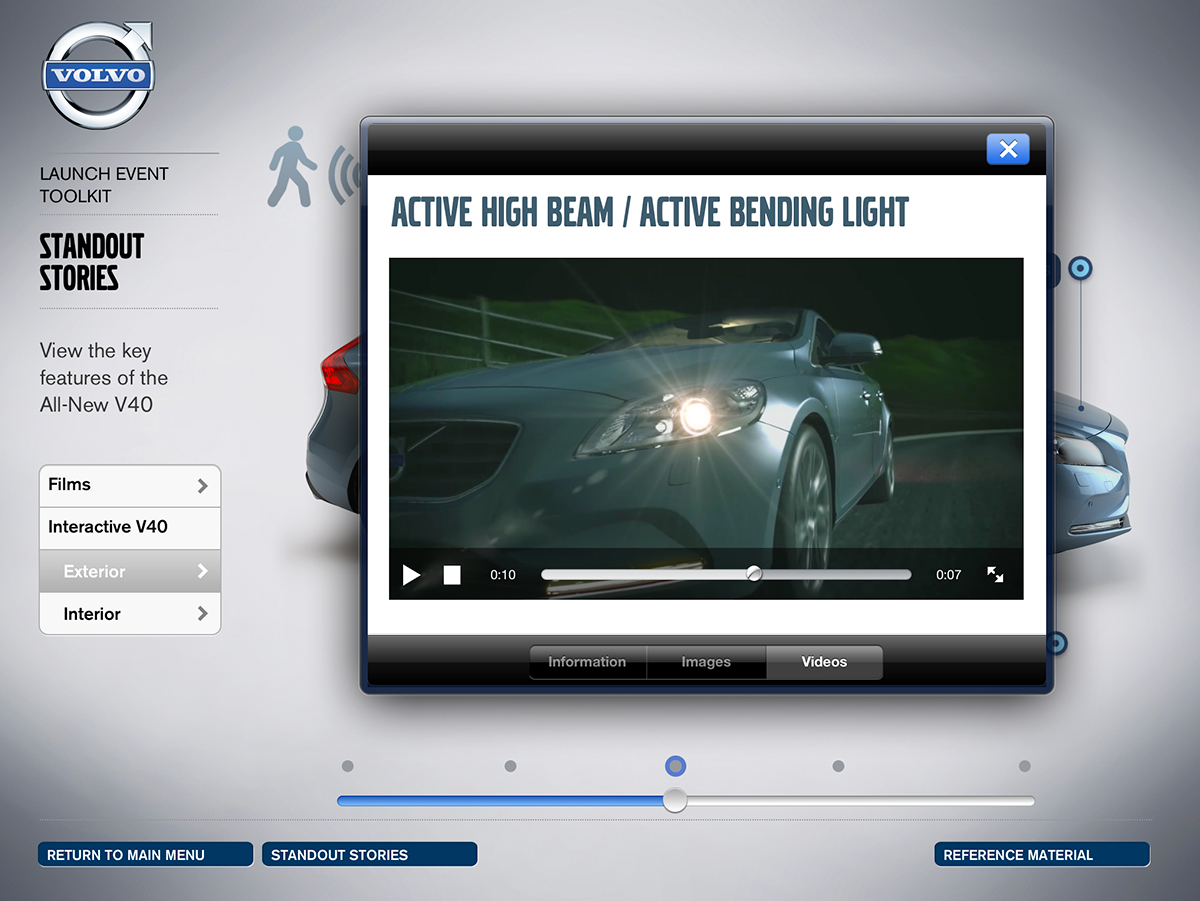Click Launch Event Toolkit text
1200x901 pixels.
coord(104,185)
